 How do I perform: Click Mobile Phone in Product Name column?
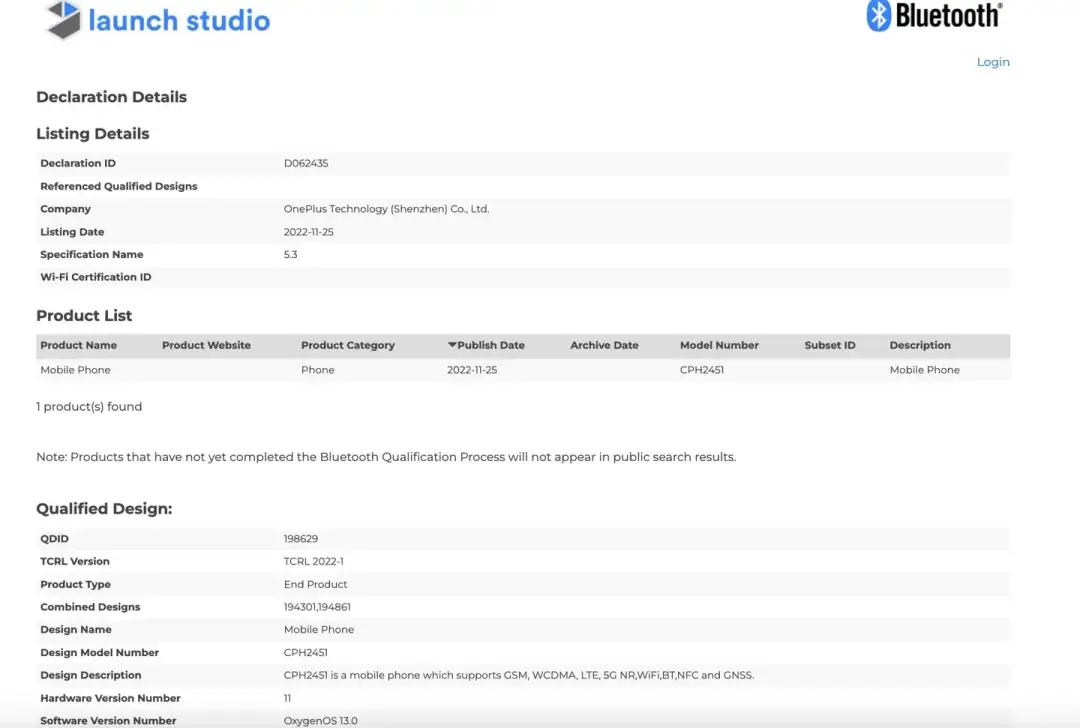75,370
